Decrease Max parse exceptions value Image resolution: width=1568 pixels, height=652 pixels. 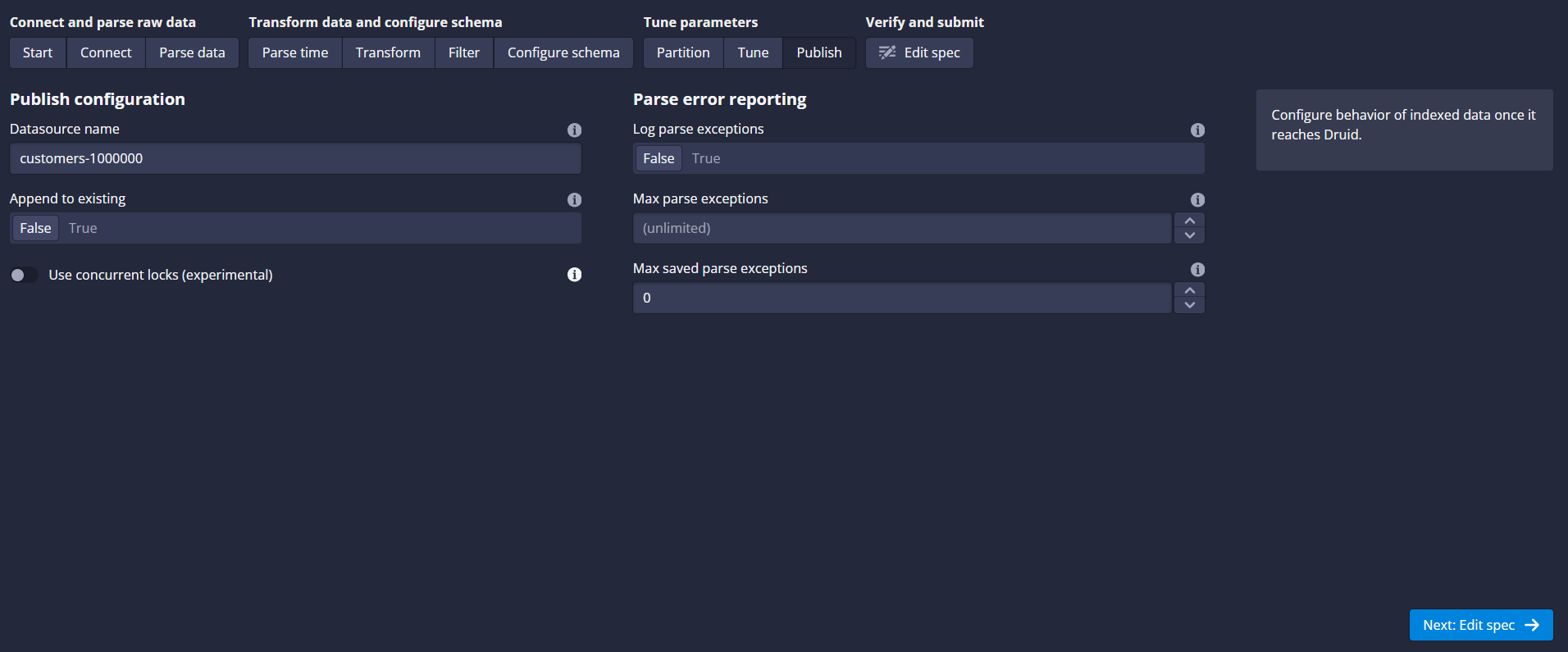(1189, 236)
